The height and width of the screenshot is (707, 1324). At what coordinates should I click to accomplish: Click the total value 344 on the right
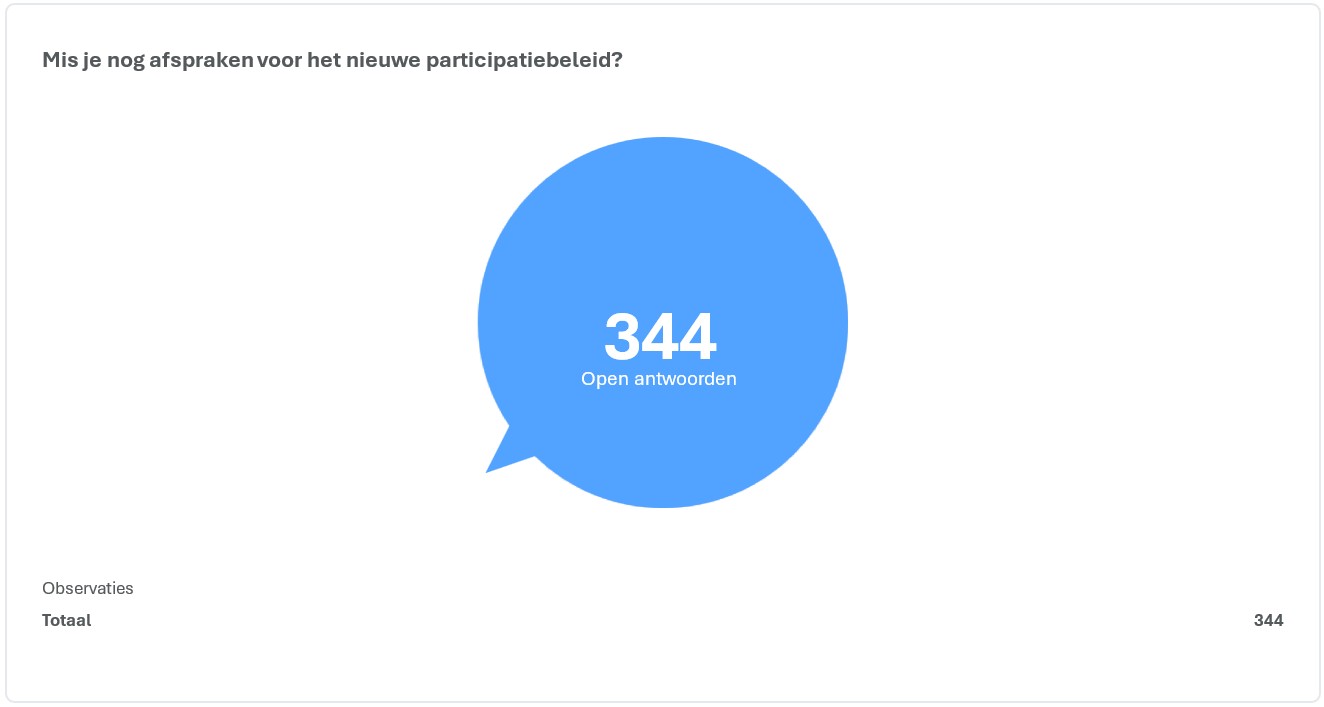(1268, 620)
